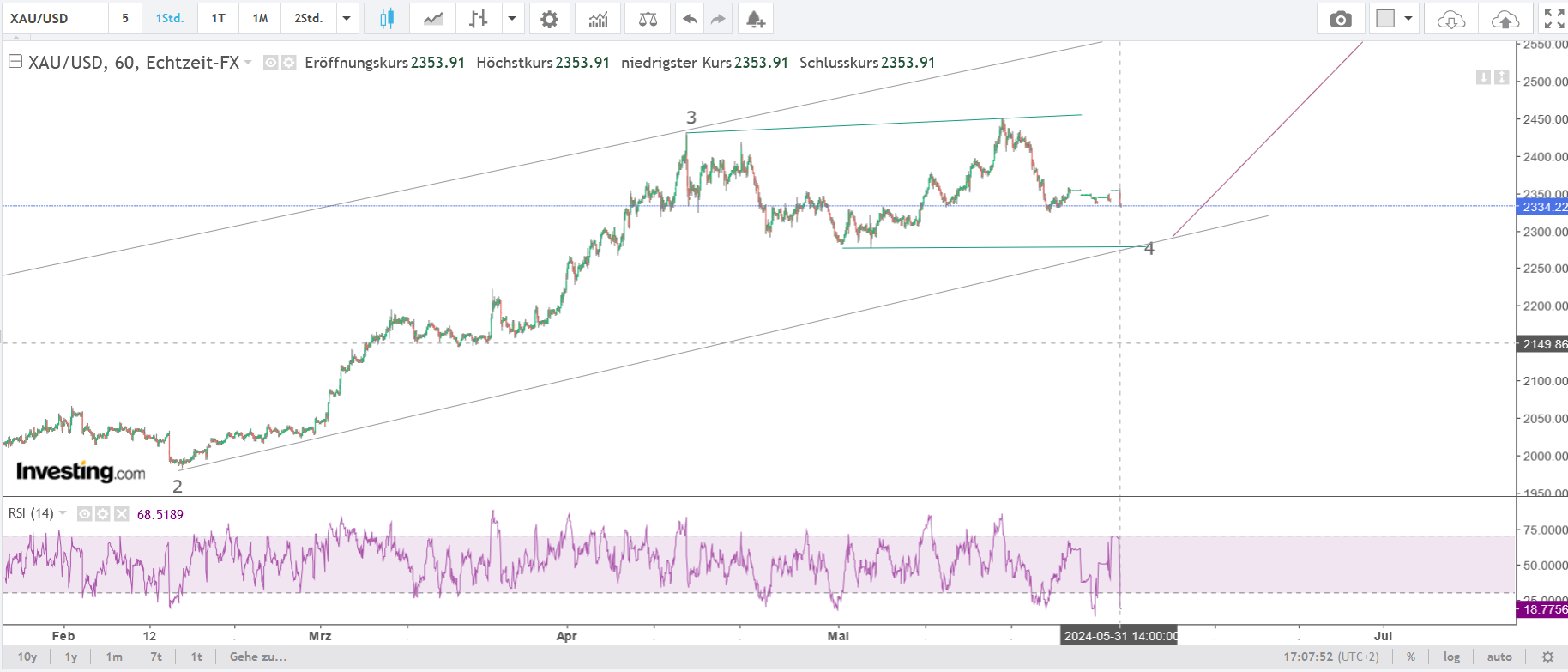Open timezone UTC+2 selector

(x=1359, y=657)
